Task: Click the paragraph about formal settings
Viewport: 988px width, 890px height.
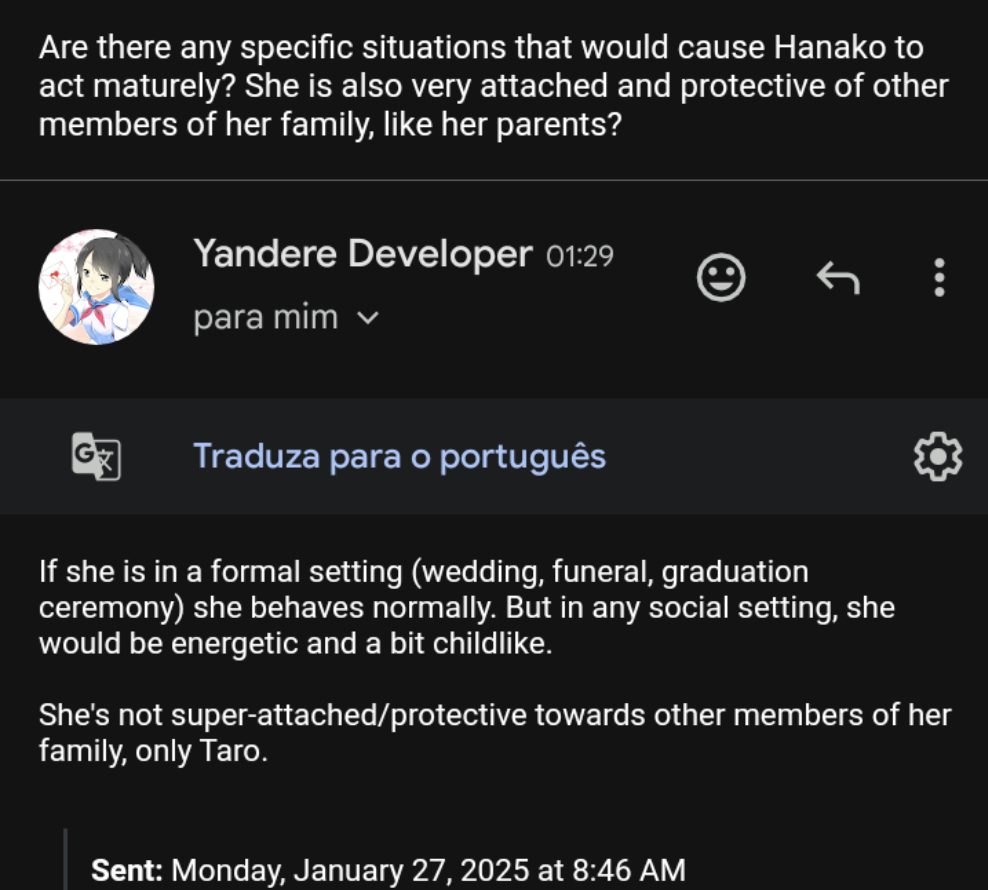Action: [466, 608]
